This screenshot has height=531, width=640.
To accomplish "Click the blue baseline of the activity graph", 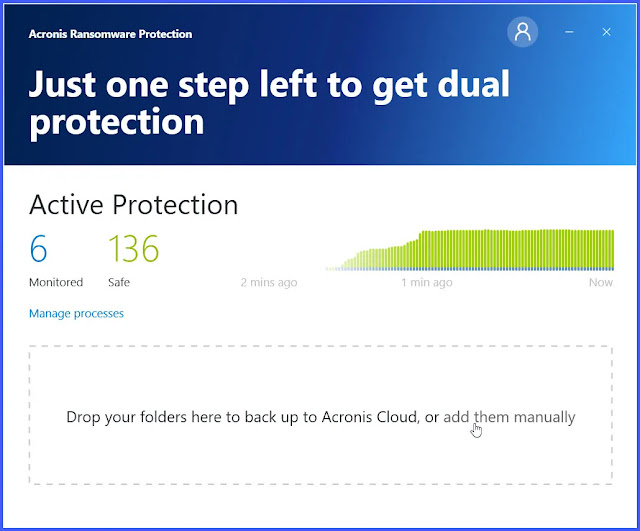I will point(469,269).
